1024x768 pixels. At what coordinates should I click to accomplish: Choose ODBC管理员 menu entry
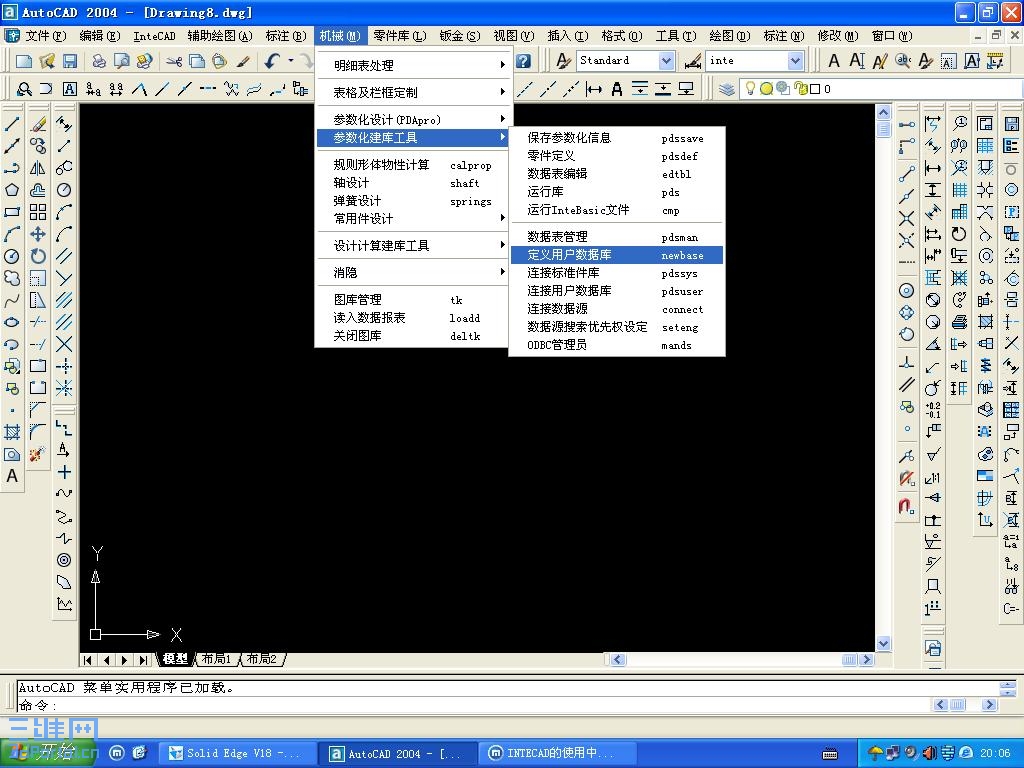[617, 345]
